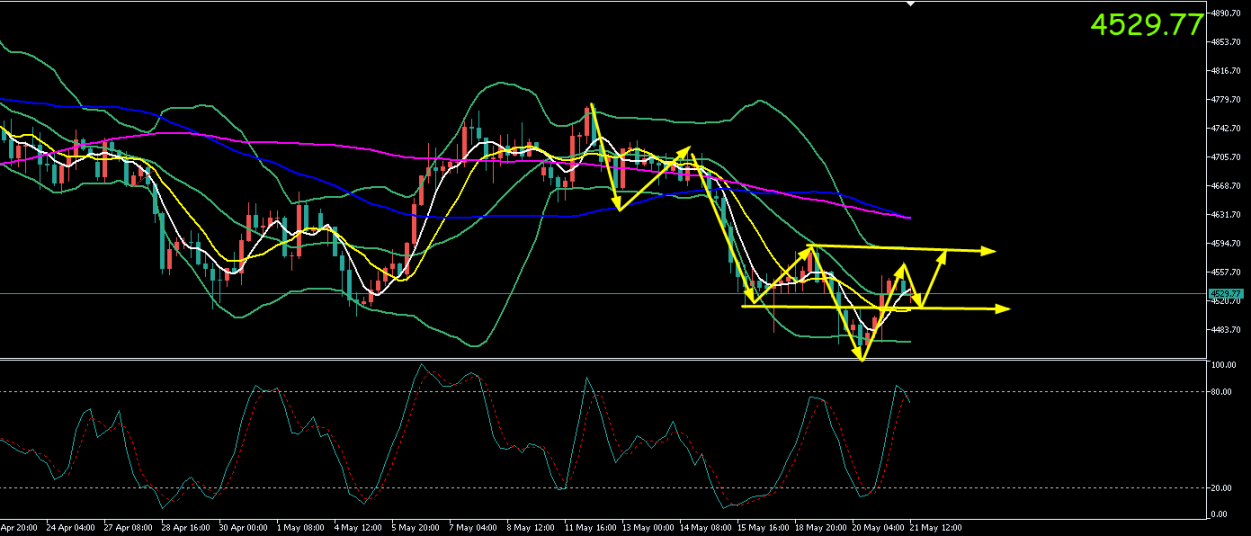Click the 100.00 stochastic scale label
This screenshot has height=536, width=1251.
coord(1223,366)
